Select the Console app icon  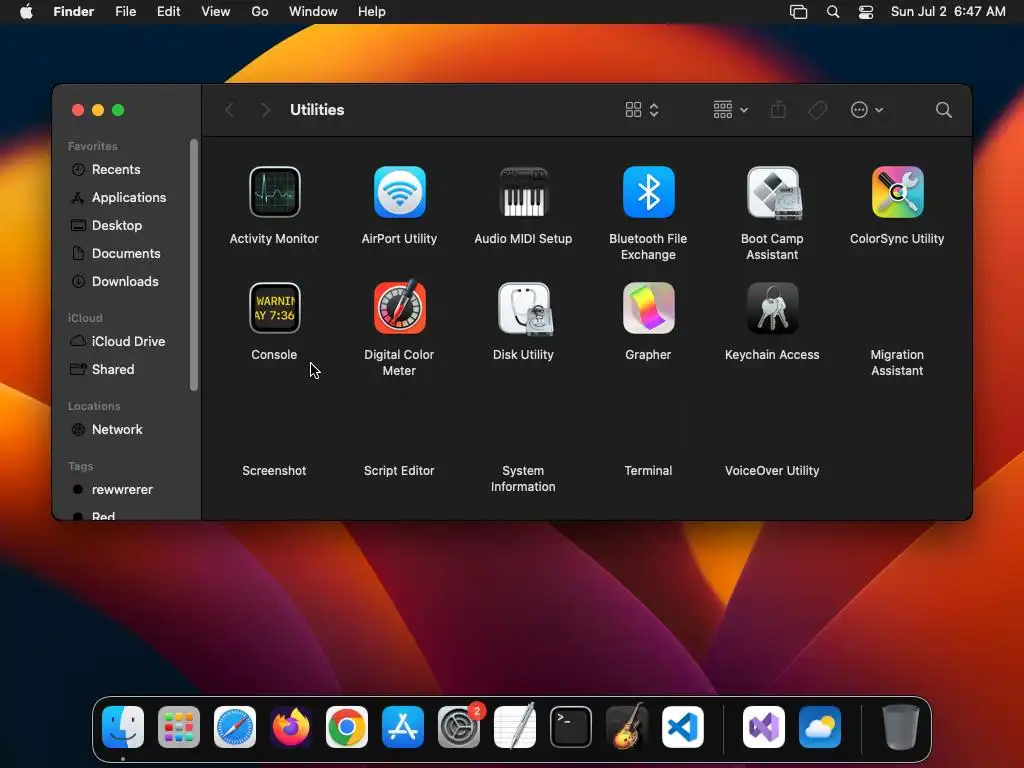[x=274, y=308]
